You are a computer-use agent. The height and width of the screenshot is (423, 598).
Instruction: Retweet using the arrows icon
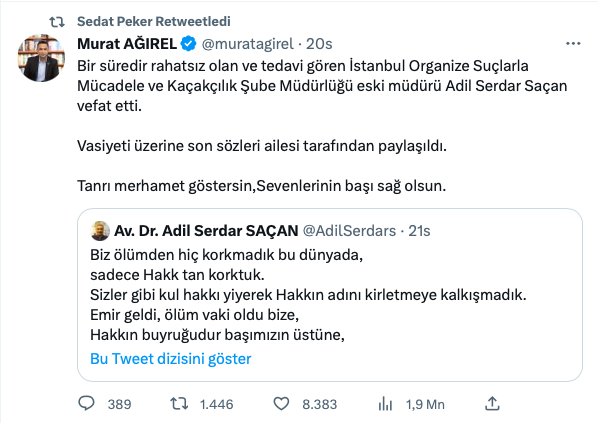pyautogui.click(x=179, y=404)
